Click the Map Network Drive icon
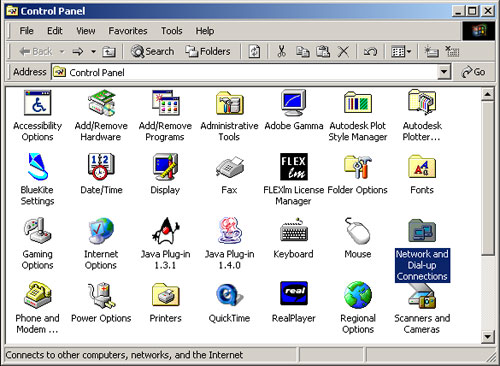Image resolution: width=500 pixels, height=366 pixels. click(x=431, y=52)
